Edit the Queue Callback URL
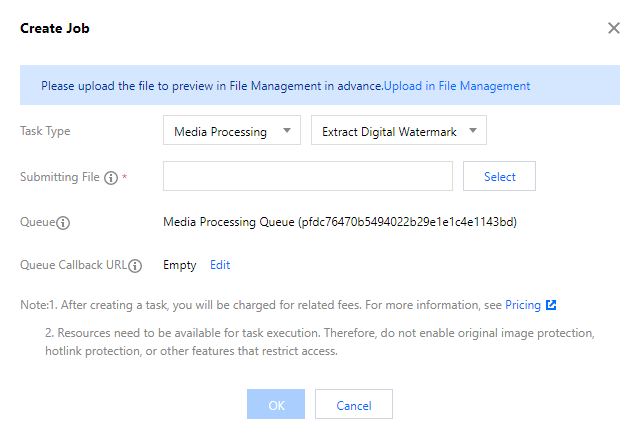This screenshot has height=437, width=640. pos(220,265)
